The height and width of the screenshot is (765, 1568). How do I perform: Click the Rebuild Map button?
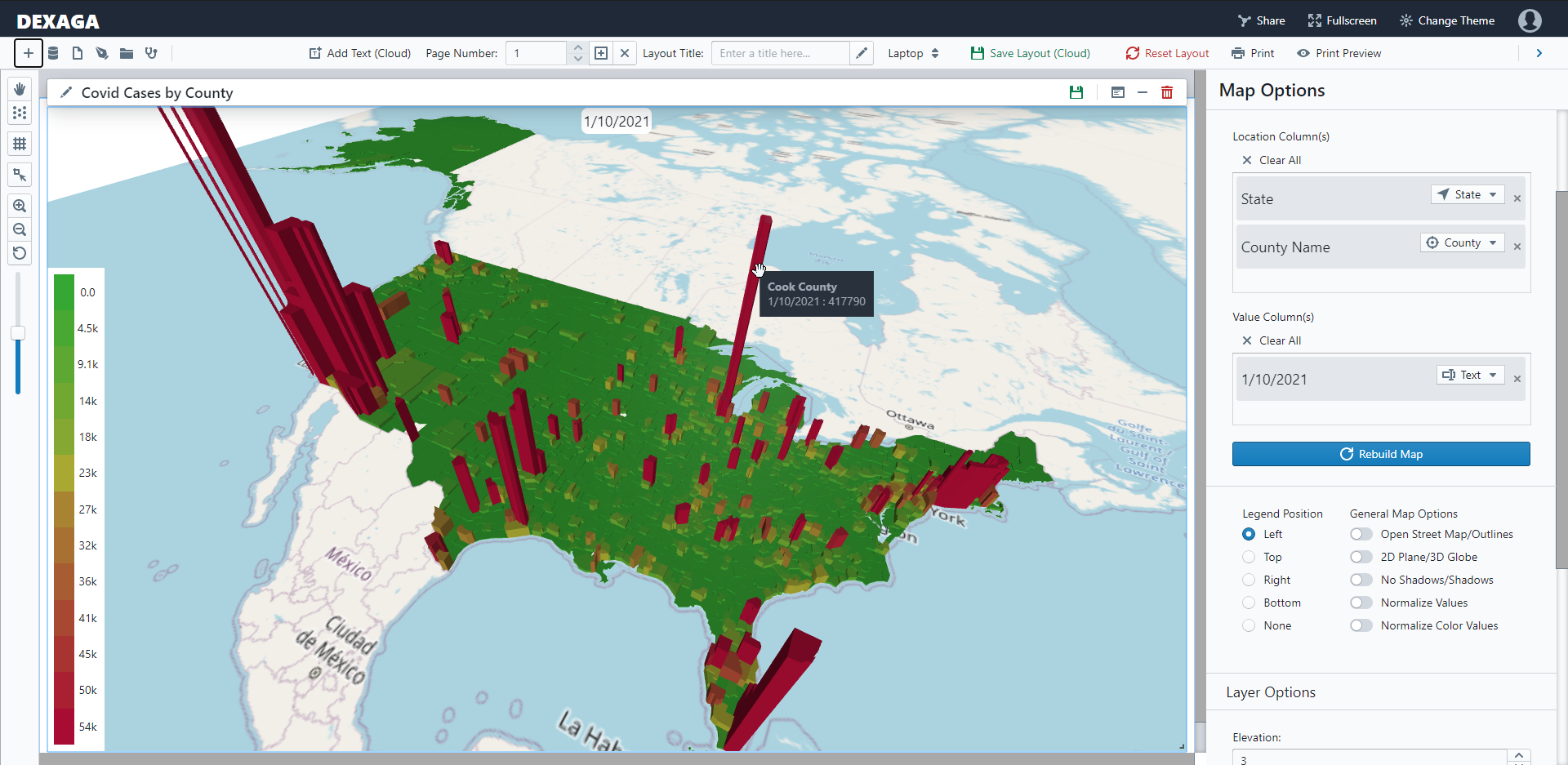1381,454
